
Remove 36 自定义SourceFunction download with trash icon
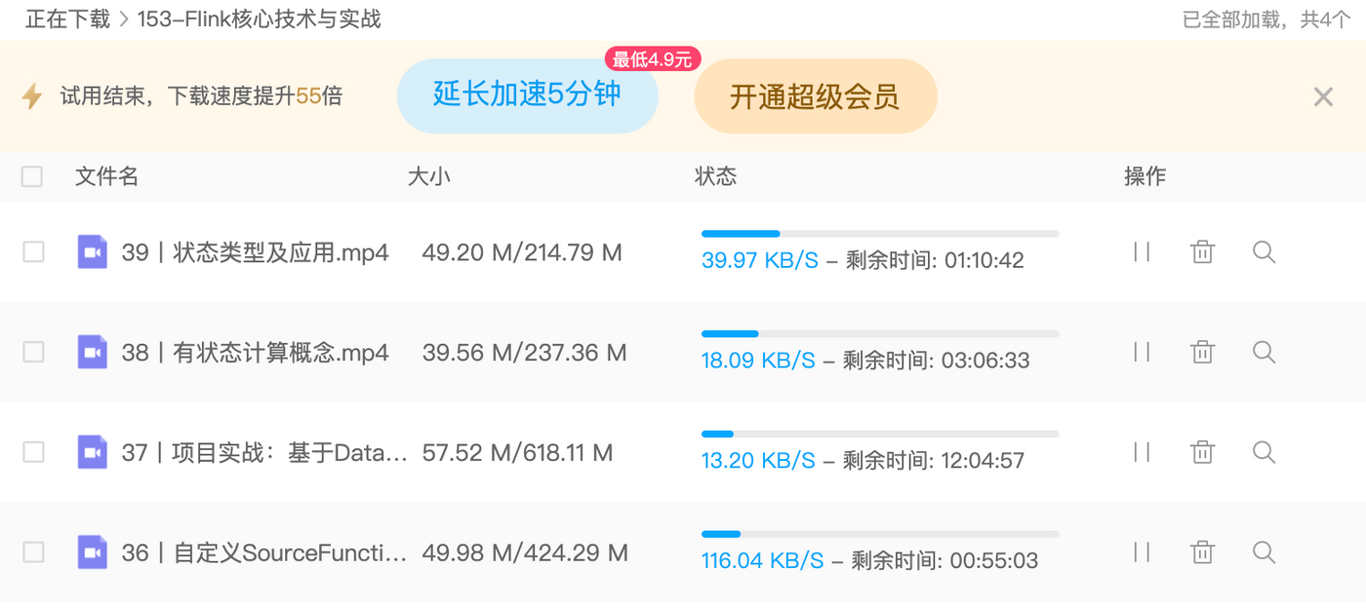tap(1203, 552)
